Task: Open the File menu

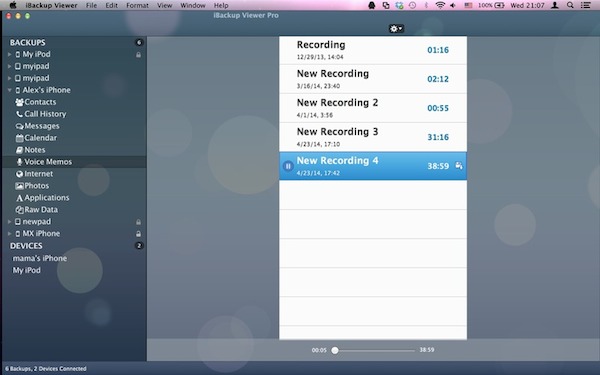Action: point(91,5)
